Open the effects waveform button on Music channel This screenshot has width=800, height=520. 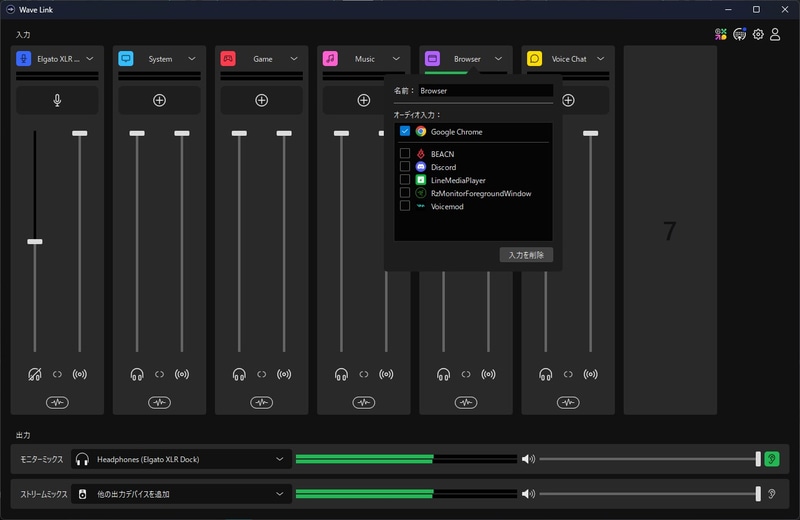click(x=363, y=403)
